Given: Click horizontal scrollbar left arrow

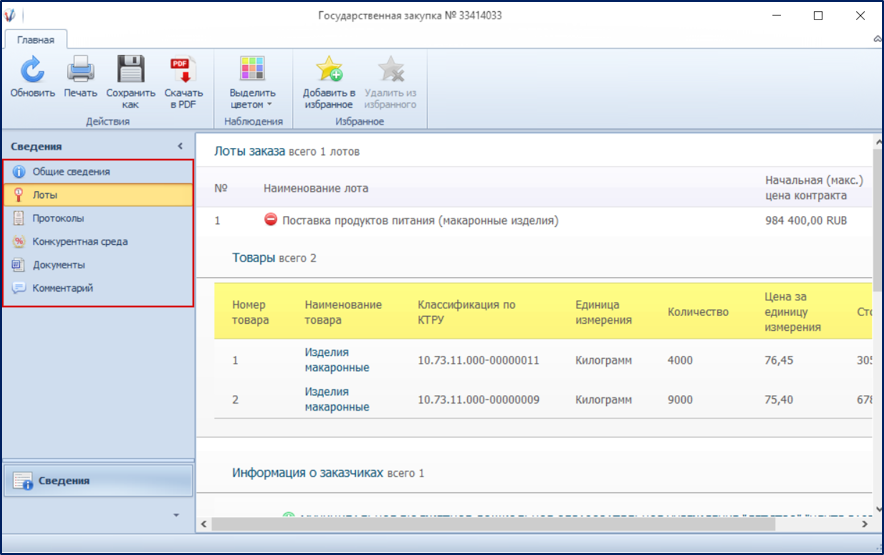Looking at the screenshot, I should pyautogui.click(x=204, y=524).
